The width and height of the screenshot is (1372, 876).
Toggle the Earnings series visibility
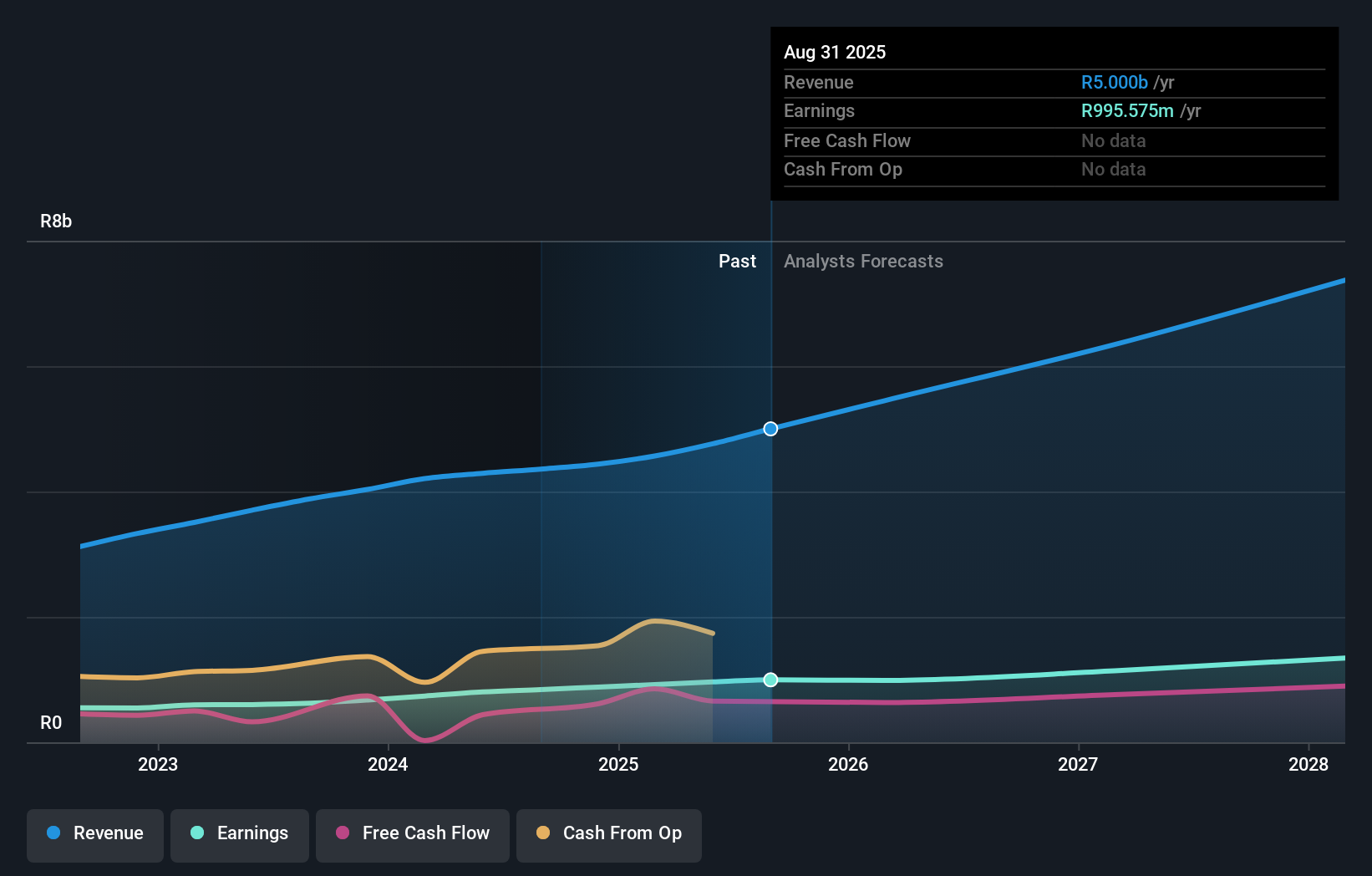[x=240, y=833]
